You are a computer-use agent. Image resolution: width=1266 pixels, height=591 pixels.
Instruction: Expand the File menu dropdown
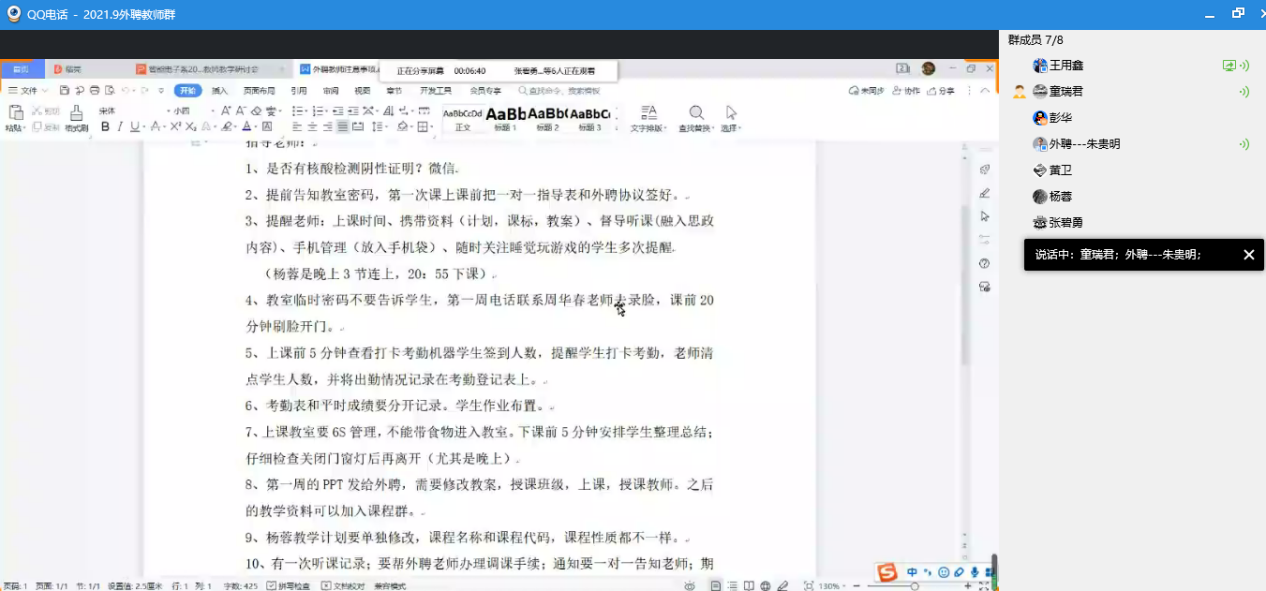point(28,90)
